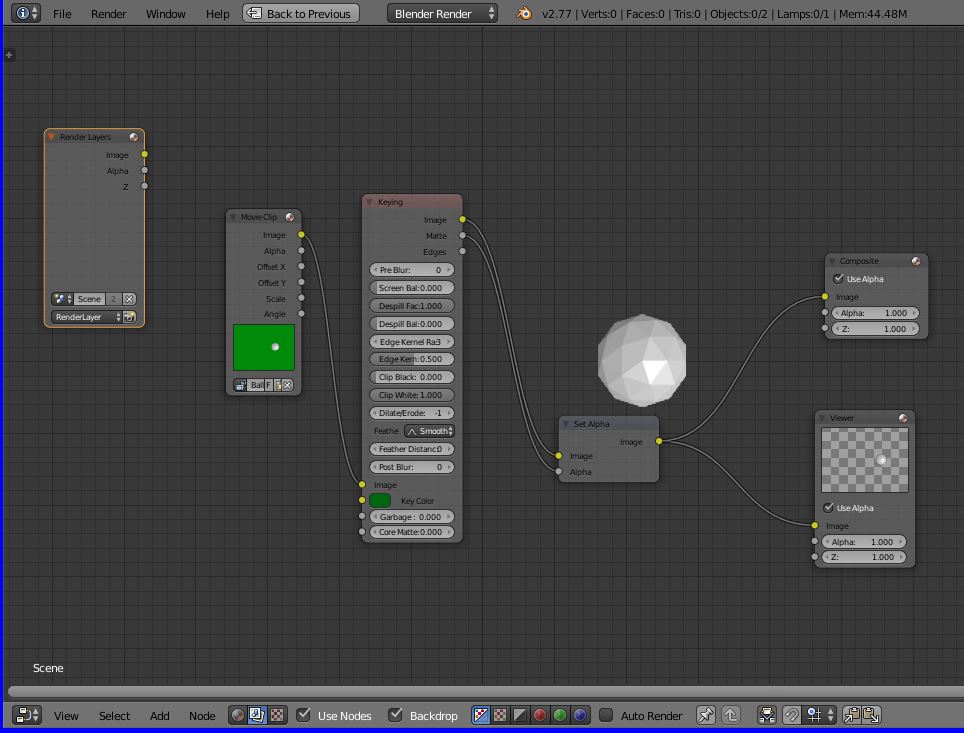964x733 pixels.
Task: Open the Render menu
Action: 109,14
